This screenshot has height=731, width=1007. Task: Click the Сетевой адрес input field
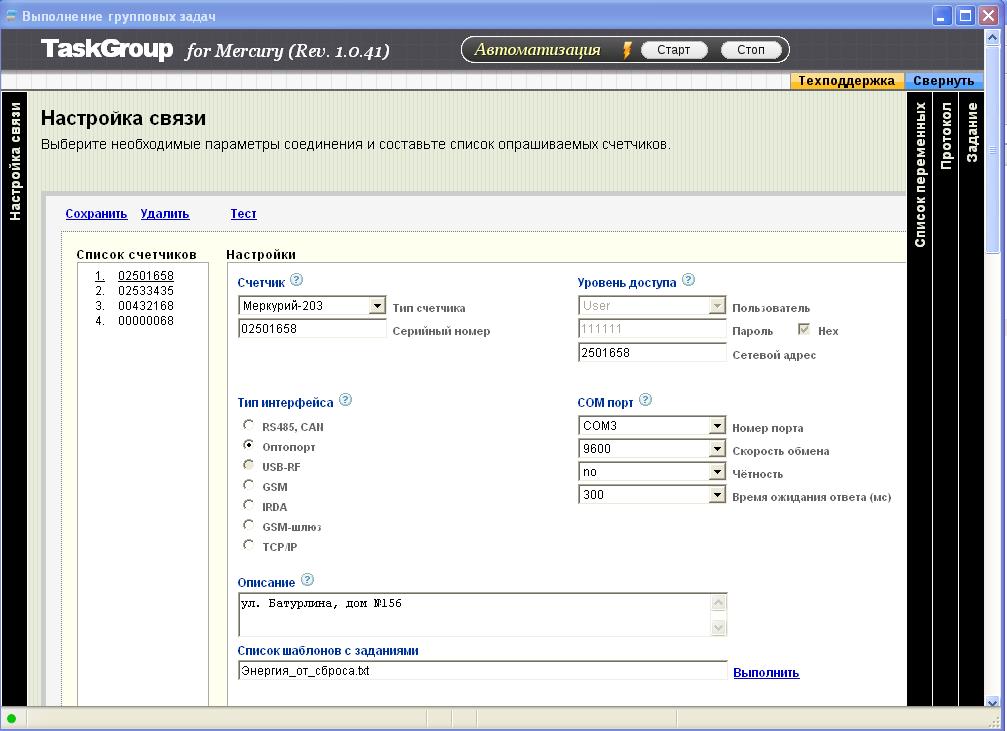[652, 353]
